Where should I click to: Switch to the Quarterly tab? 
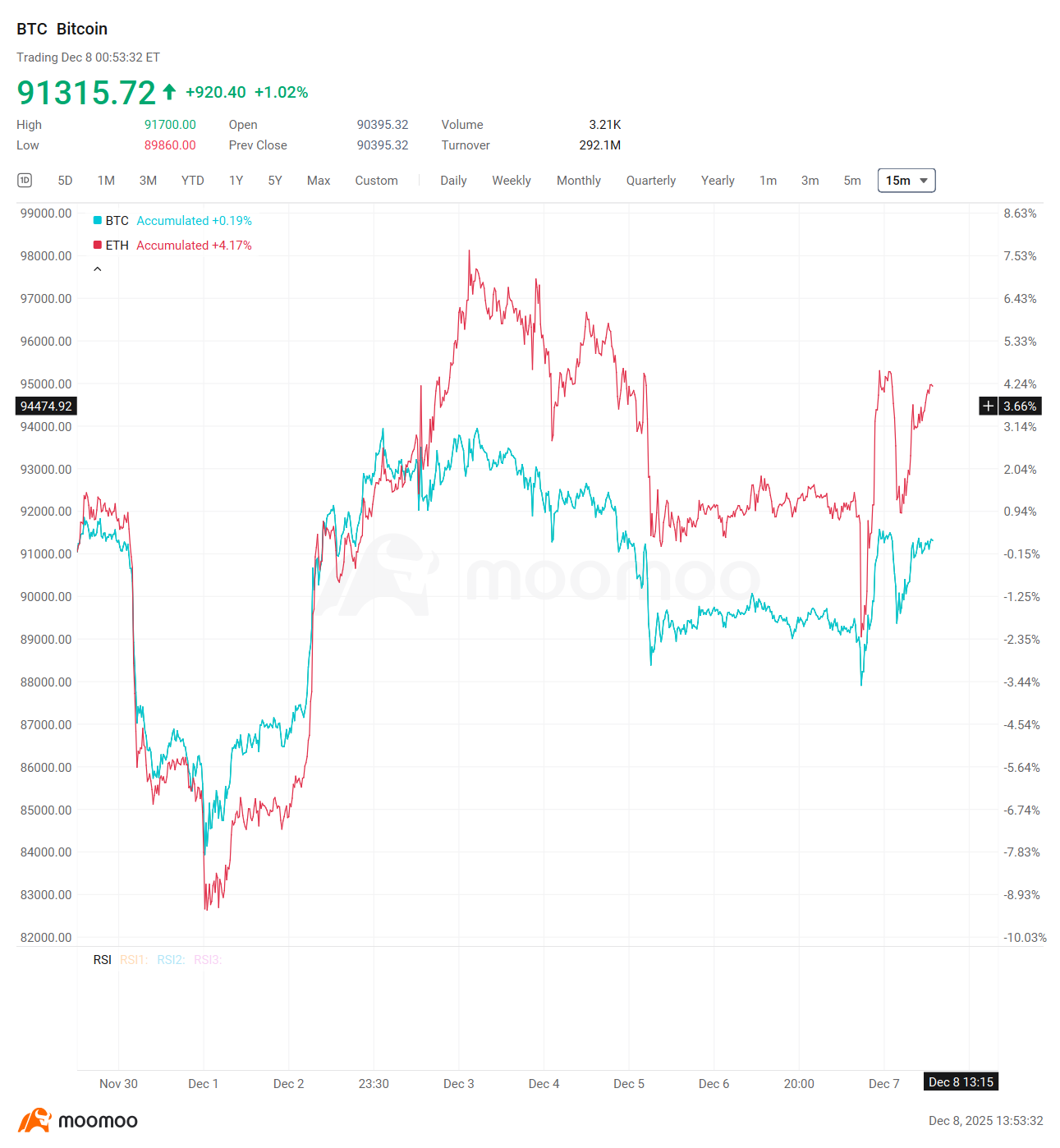650,180
